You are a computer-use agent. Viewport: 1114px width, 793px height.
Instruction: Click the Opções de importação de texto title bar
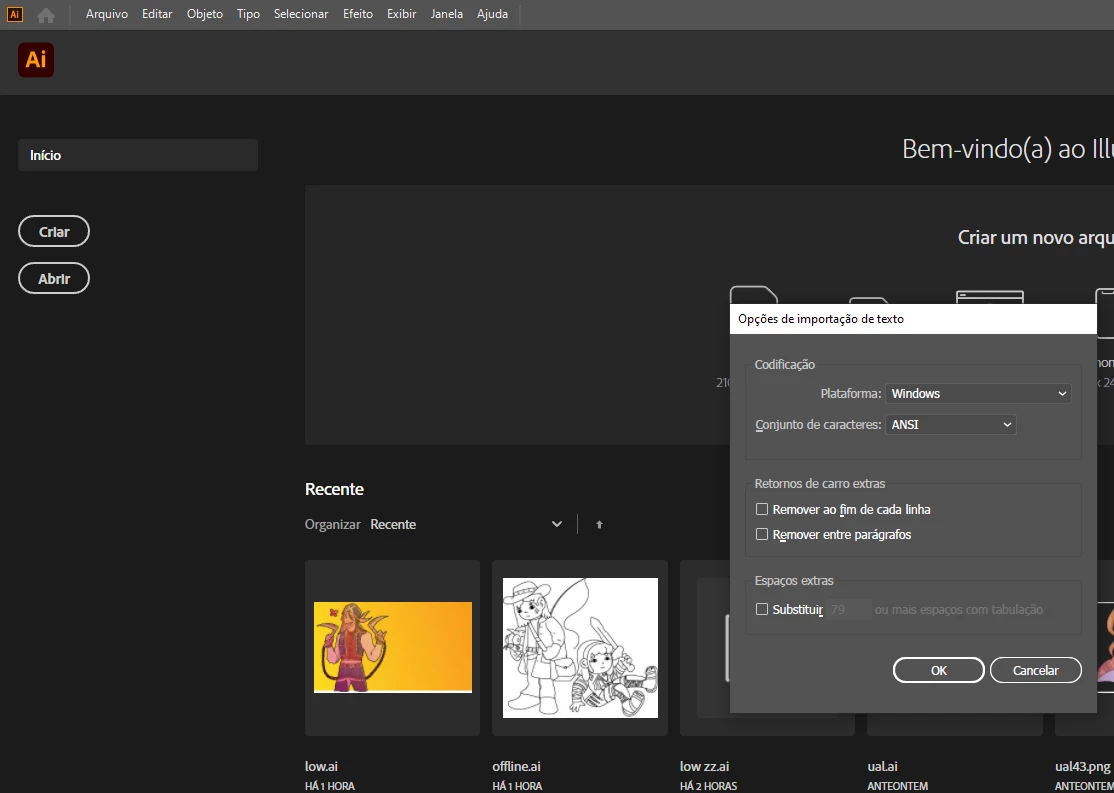click(x=913, y=319)
